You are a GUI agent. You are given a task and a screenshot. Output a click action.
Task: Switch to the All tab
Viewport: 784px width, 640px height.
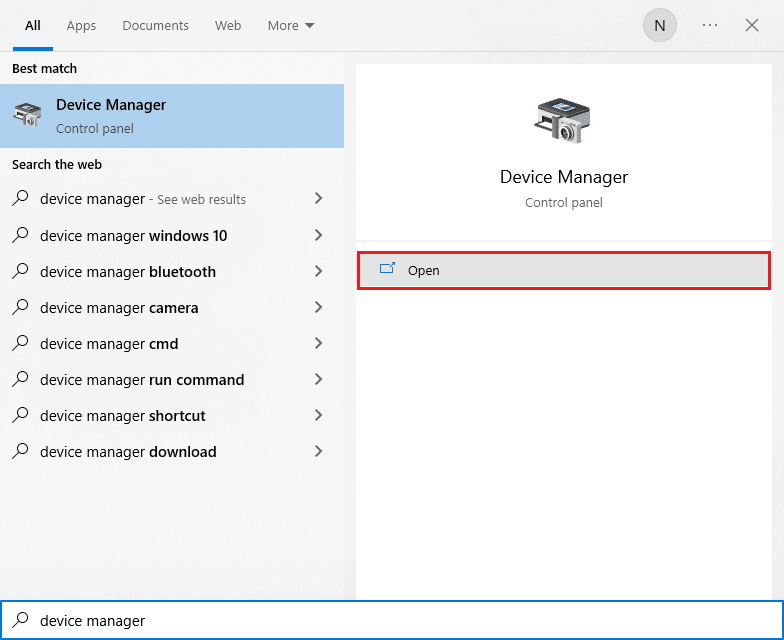pyautogui.click(x=32, y=26)
